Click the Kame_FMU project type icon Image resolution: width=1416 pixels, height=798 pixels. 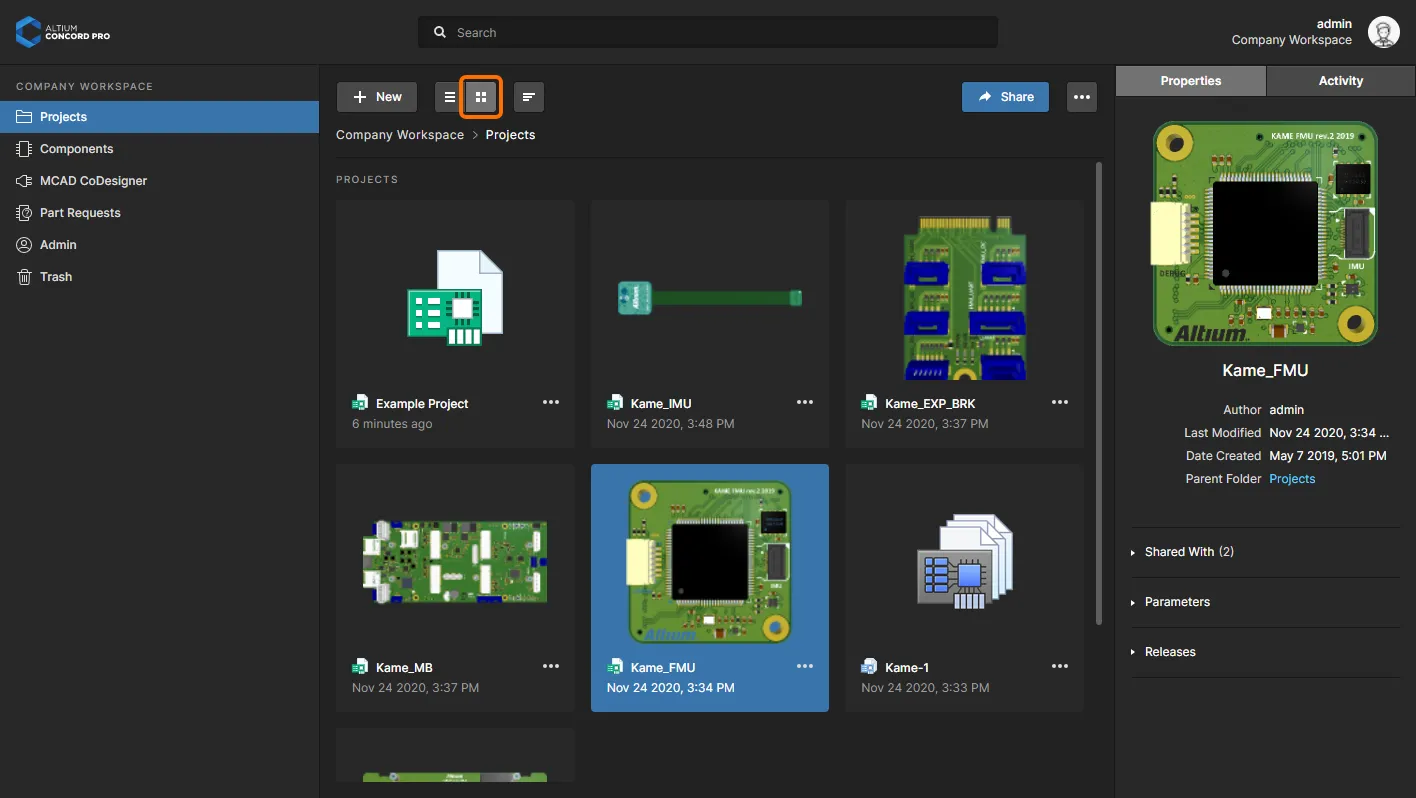(x=615, y=667)
